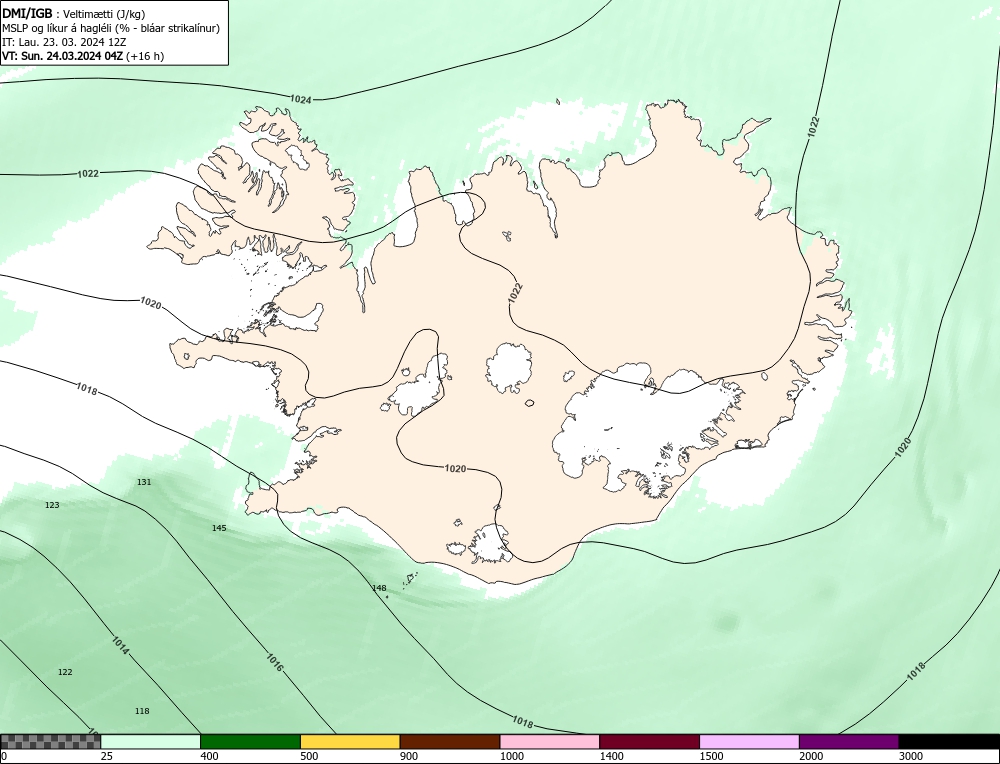
Task: Pick the pink 1000–1400 legend swatch
Action: click(x=550, y=741)
